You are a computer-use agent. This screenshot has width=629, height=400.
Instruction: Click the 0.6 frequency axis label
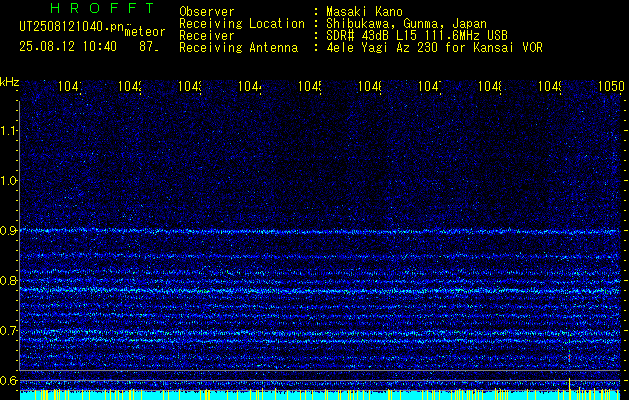pyautogui.click(x=8, y=380)
